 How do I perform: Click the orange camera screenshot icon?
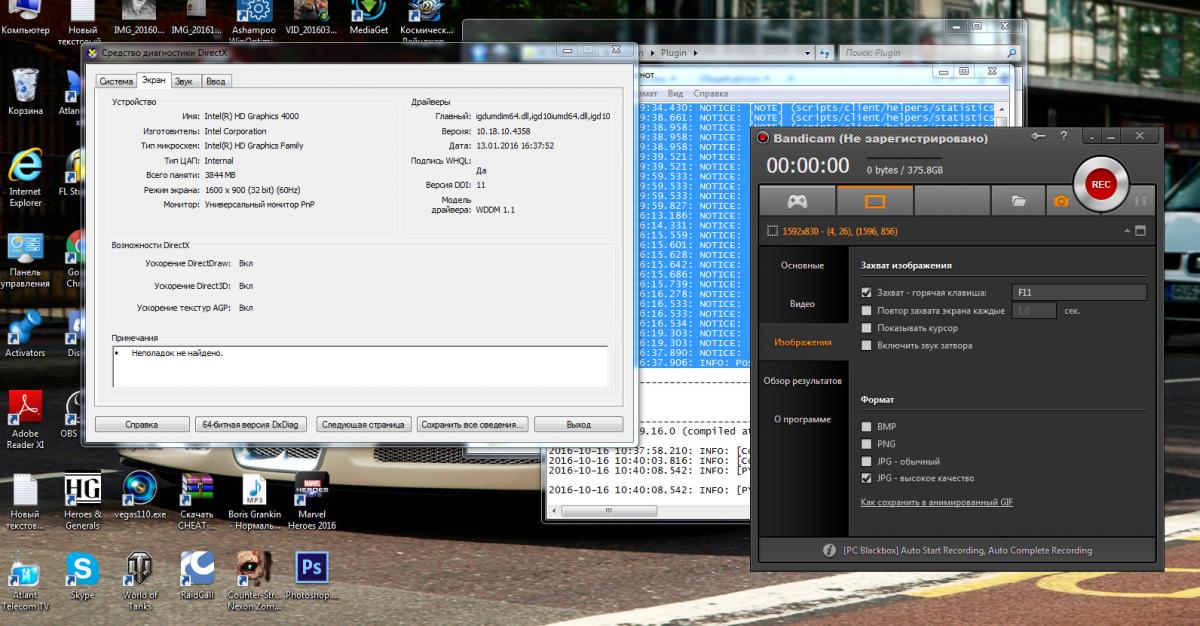(1060, 201)
